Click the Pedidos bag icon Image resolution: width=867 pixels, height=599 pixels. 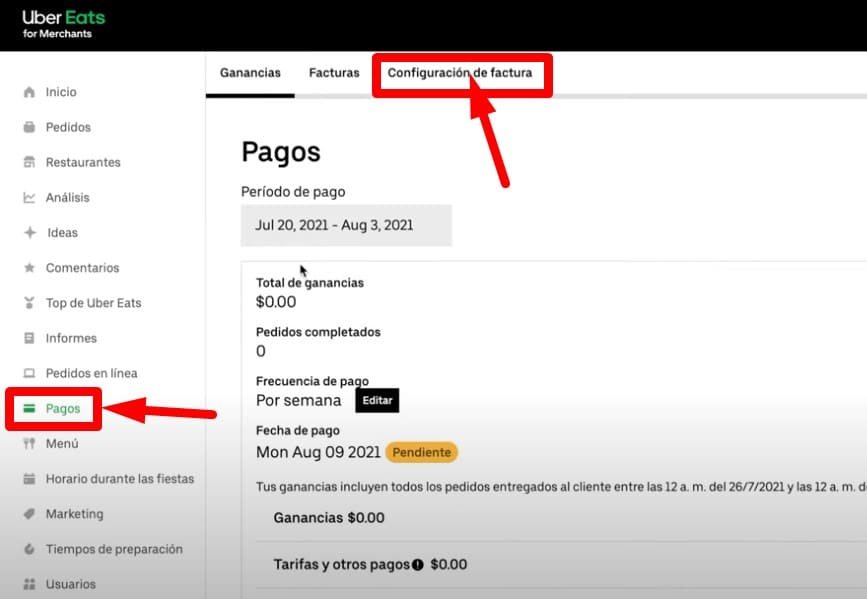(x=29, y=127)
